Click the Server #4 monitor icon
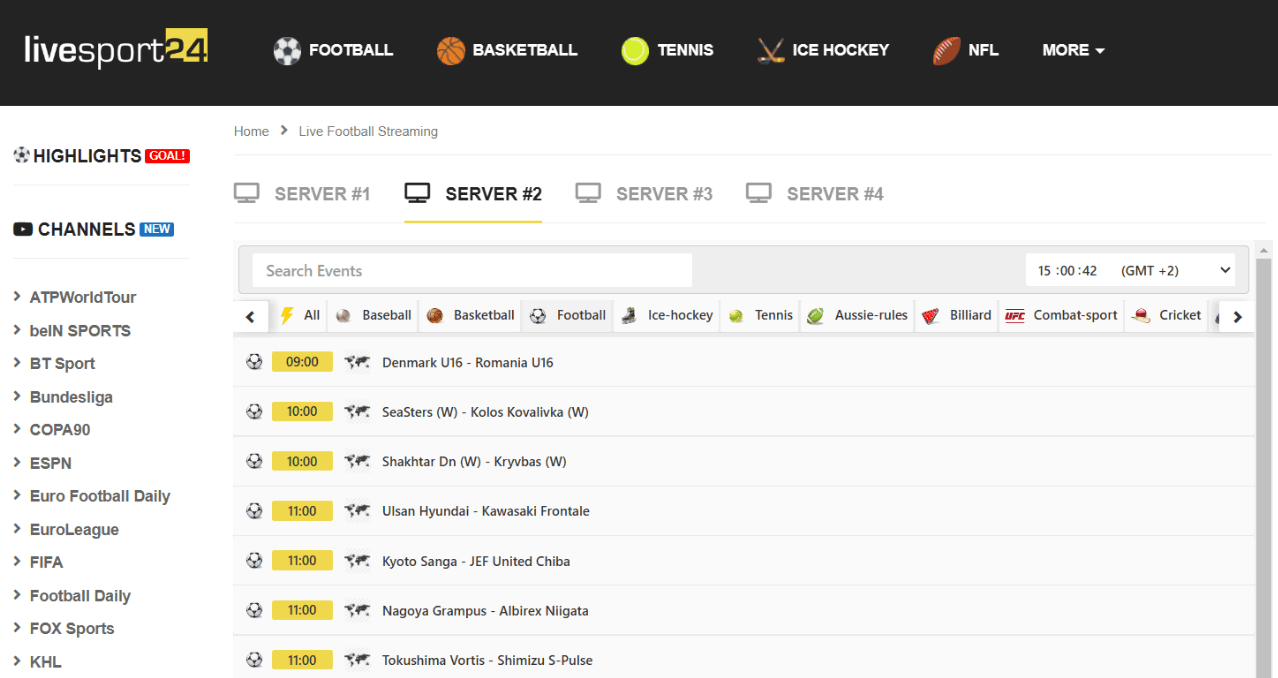The width and height of the screenshot is (1278, 678). 759,193
